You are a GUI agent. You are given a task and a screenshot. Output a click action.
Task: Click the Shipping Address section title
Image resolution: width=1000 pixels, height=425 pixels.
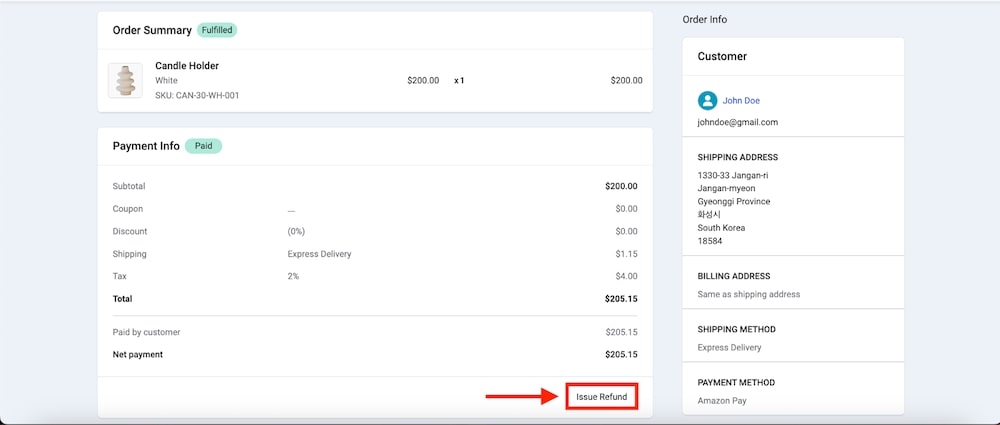pyautogui.click(x=737, y=157)
